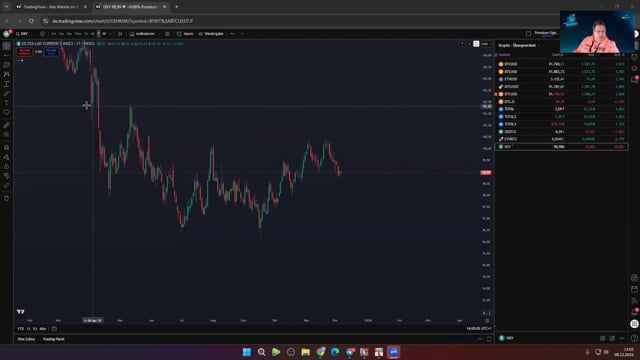Toggle lock all drawings
Viewport: 640px width, 360px height.
tap(7, 166)
